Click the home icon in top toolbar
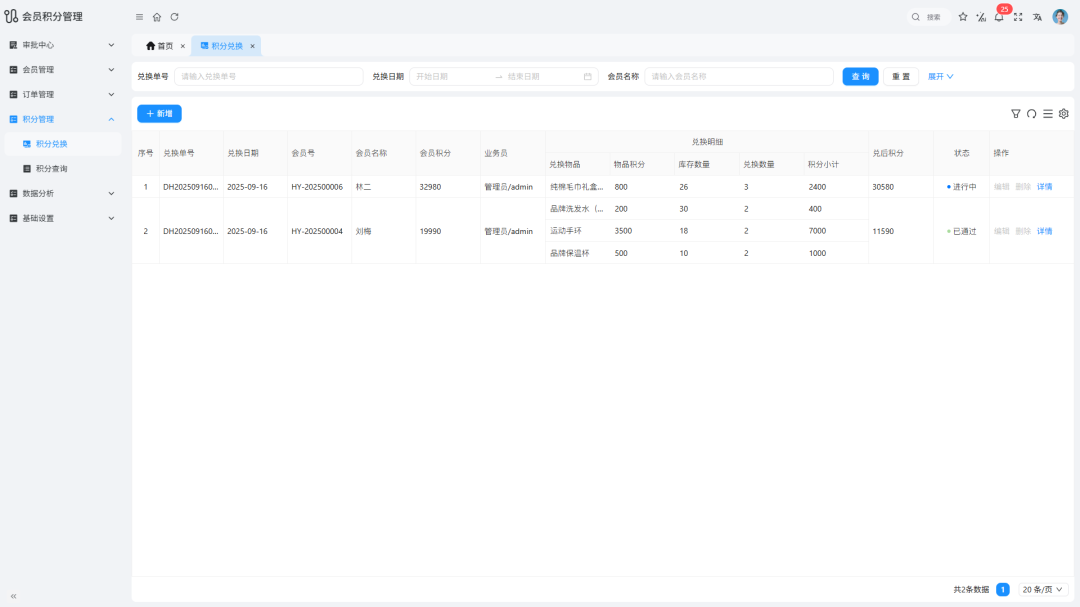 [157, 17]
